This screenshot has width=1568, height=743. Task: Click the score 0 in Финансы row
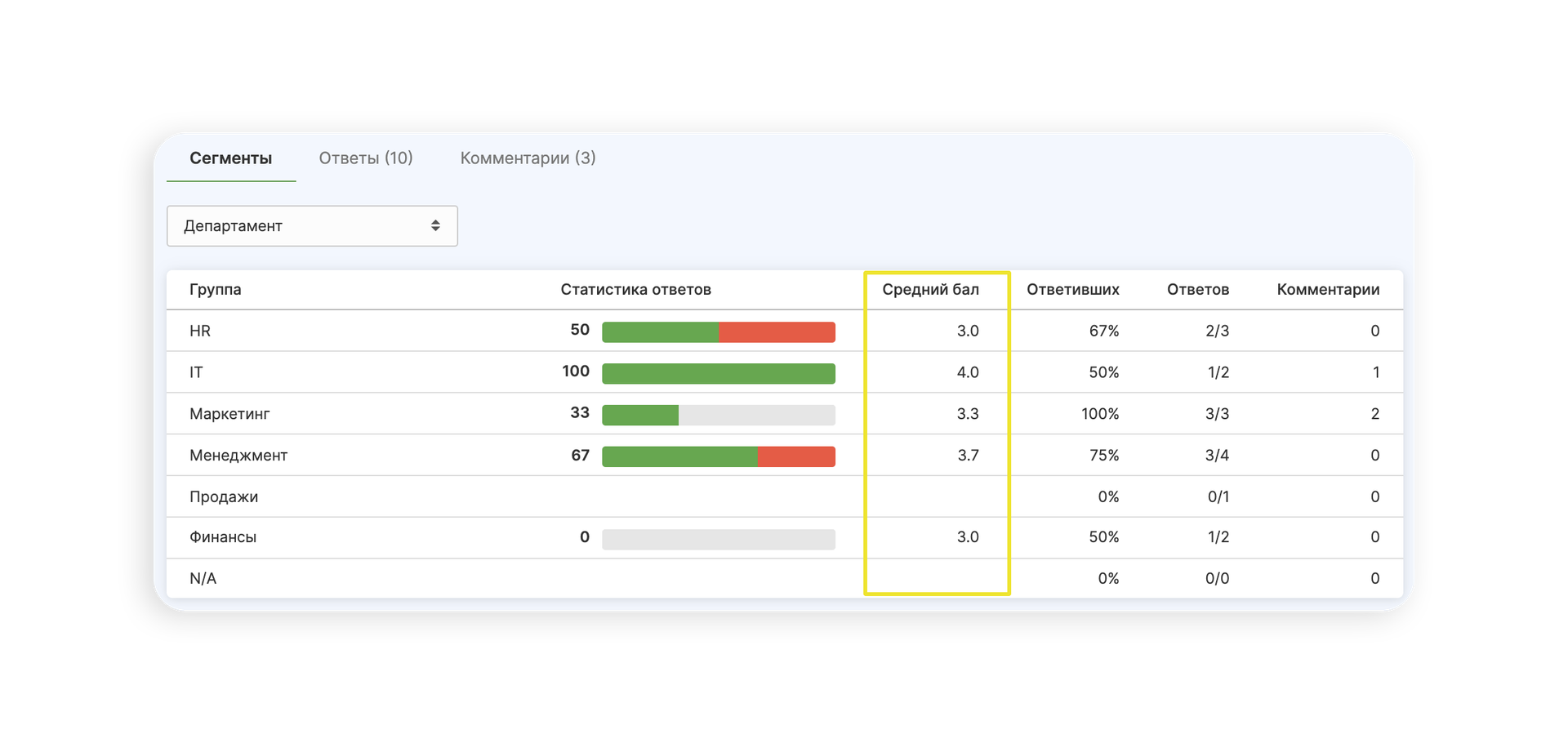[x=585, y=537]
